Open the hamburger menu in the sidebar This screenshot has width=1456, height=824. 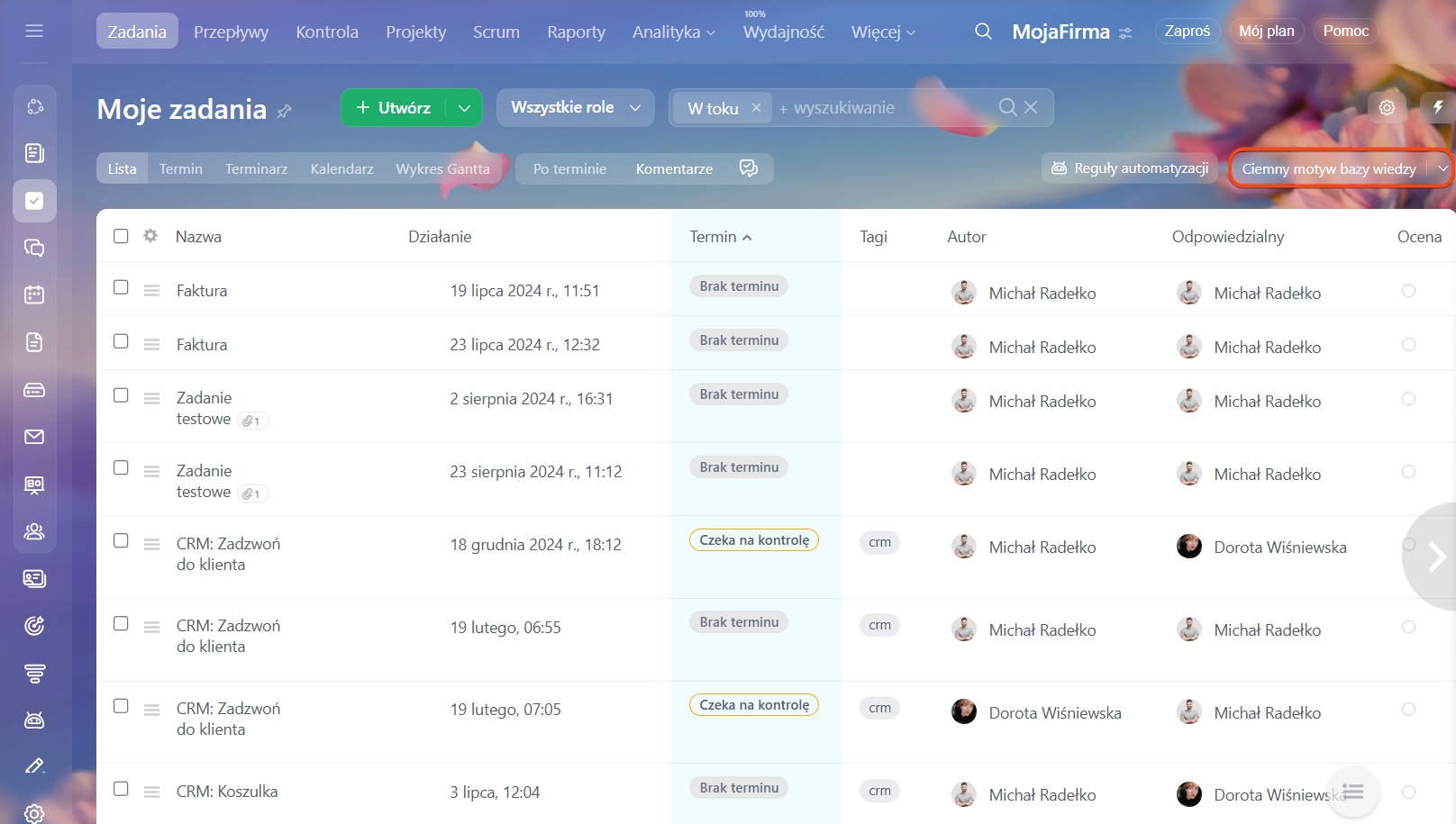point(34,32)
